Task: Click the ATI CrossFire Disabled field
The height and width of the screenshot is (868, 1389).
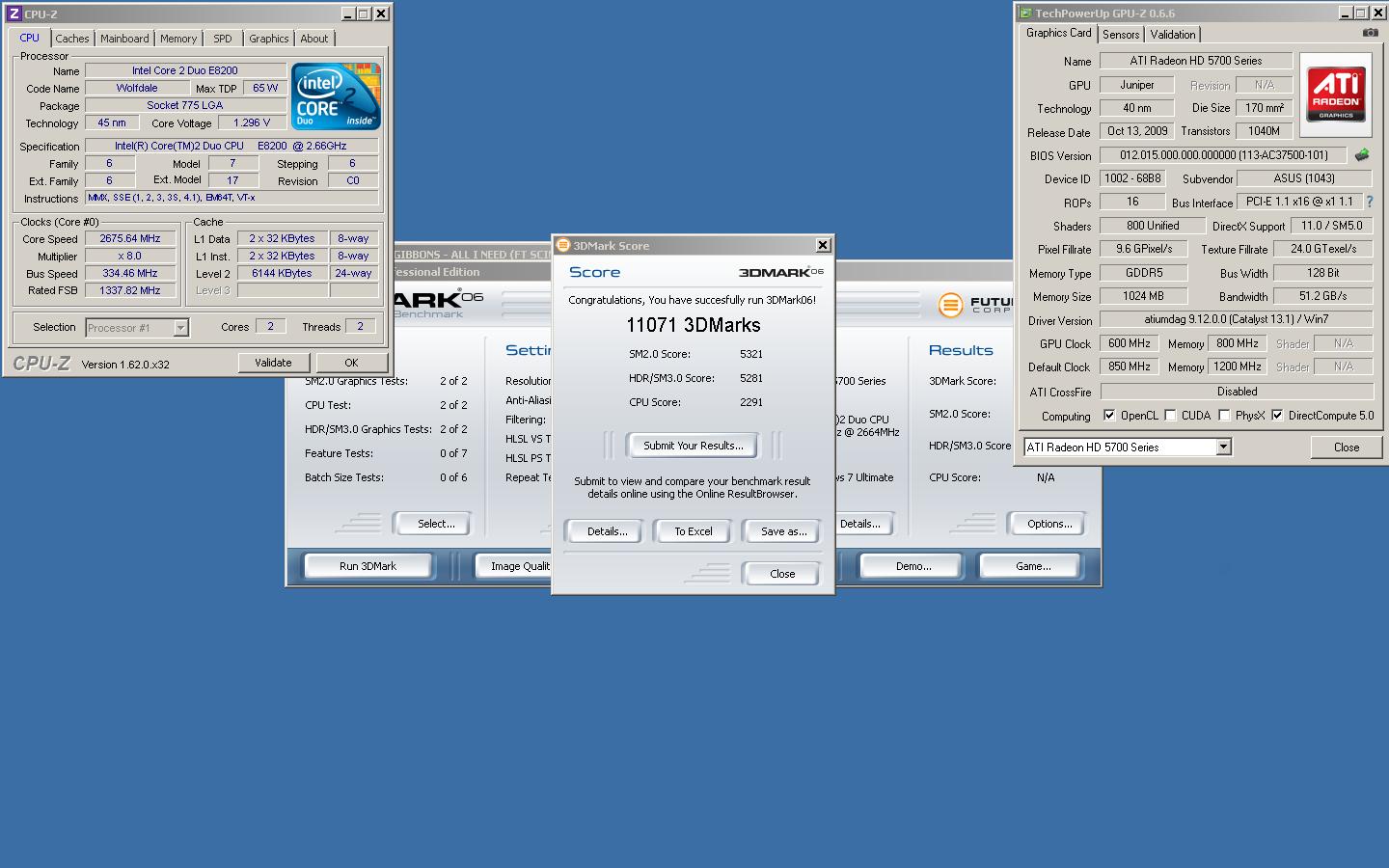Action: [x=1237, y=392]
